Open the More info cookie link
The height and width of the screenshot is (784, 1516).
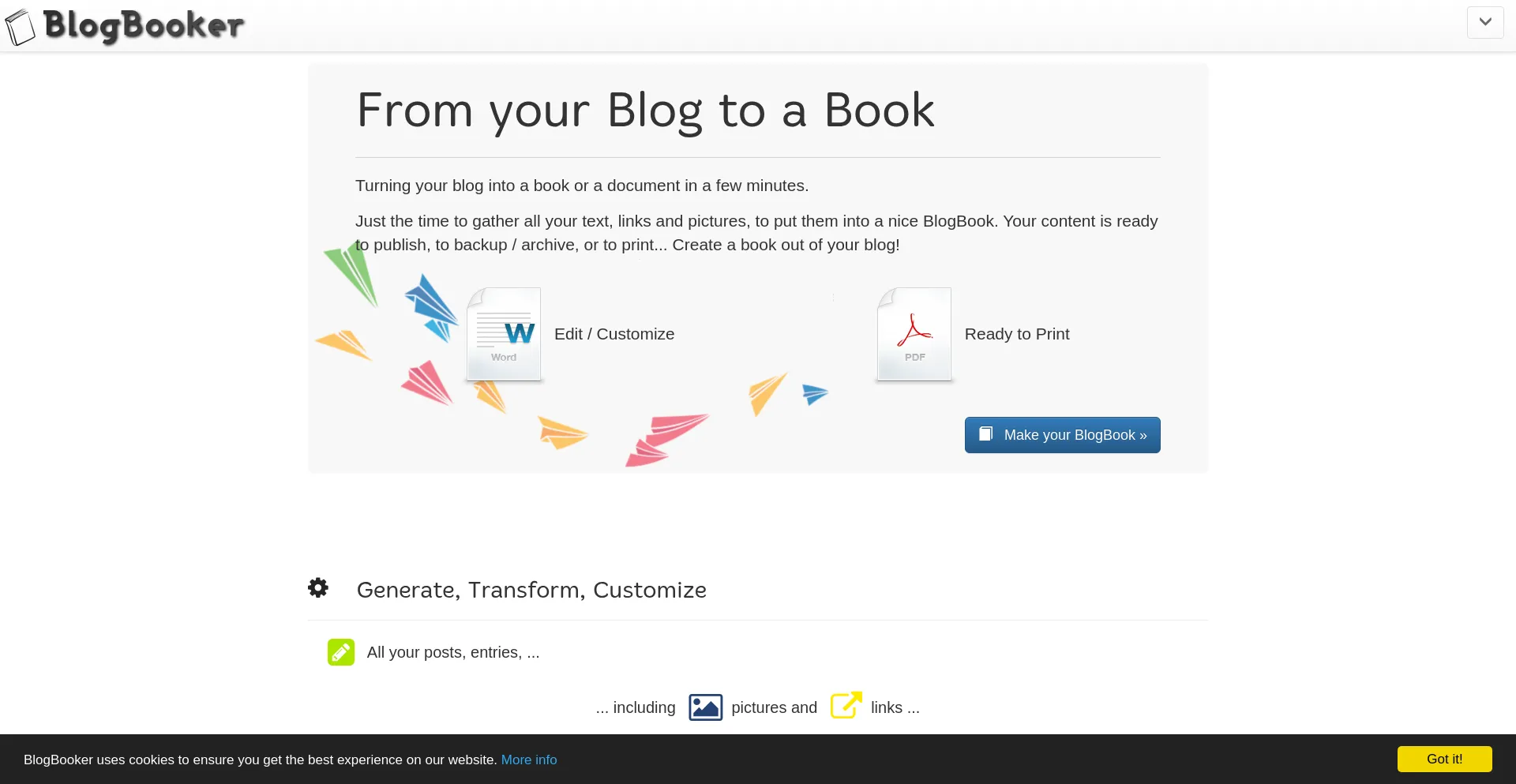tap(528, 760)
